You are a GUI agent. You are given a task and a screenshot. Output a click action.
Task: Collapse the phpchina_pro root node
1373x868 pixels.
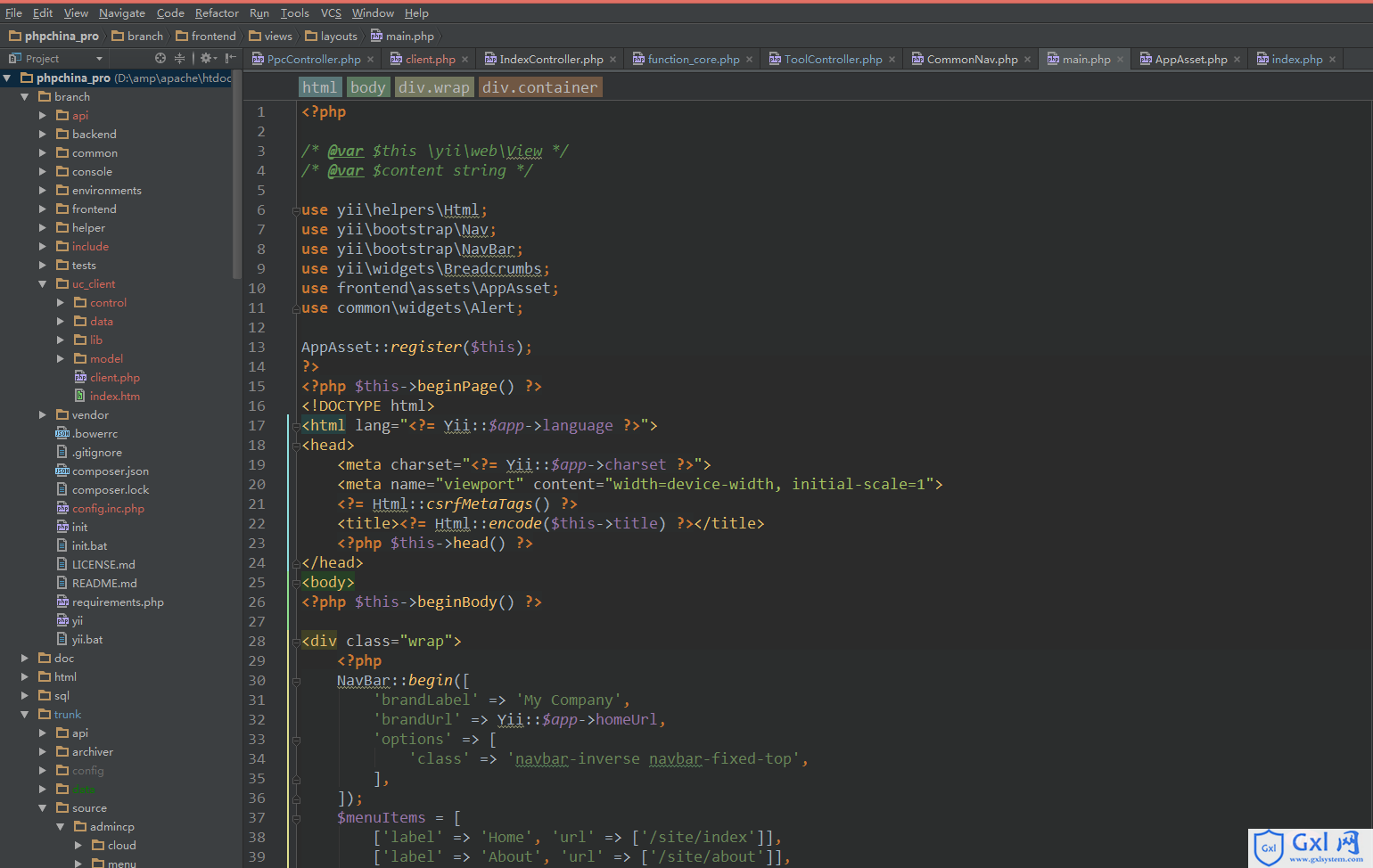click(7, 78)
